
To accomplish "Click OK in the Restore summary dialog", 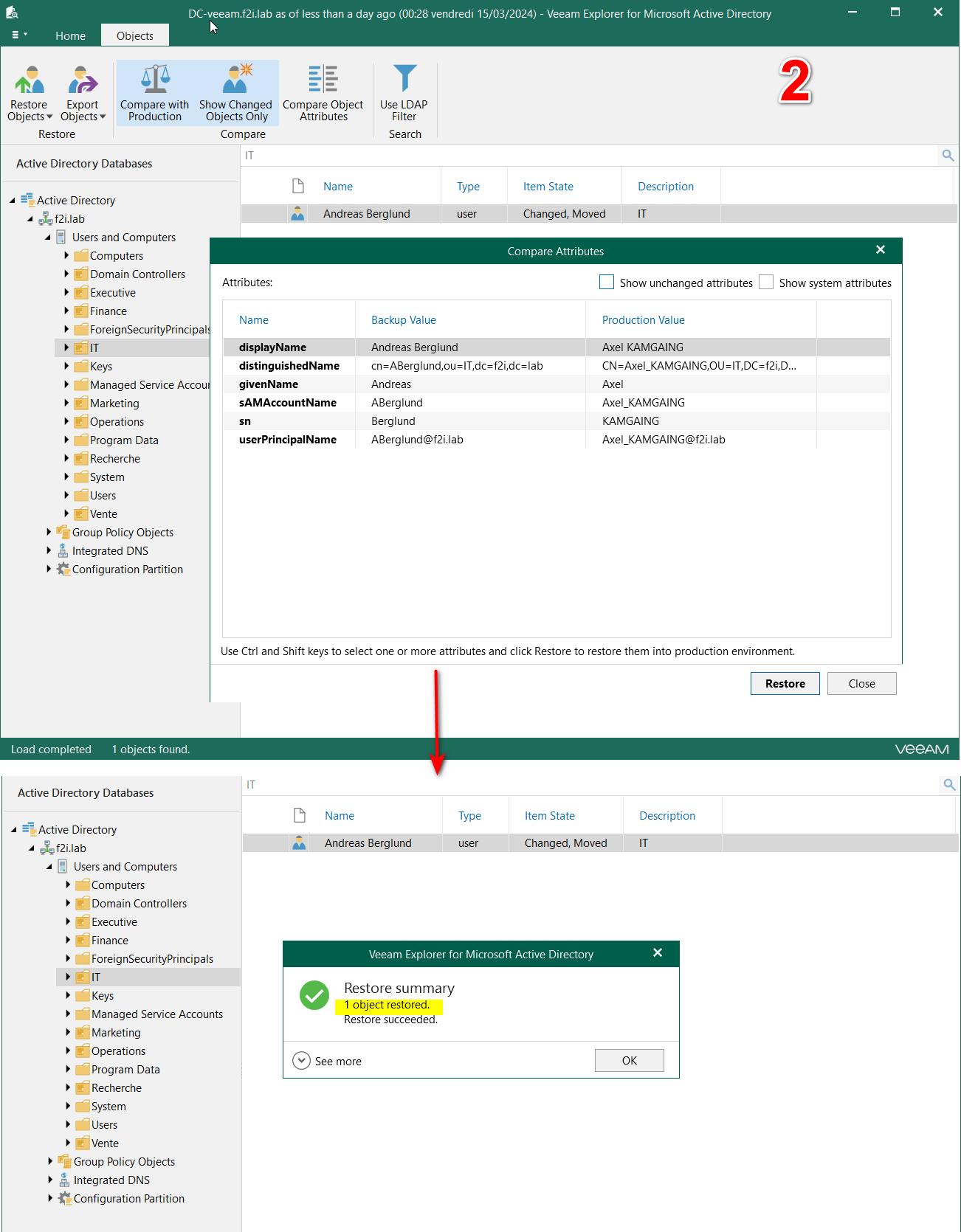I will (630, 1060).
